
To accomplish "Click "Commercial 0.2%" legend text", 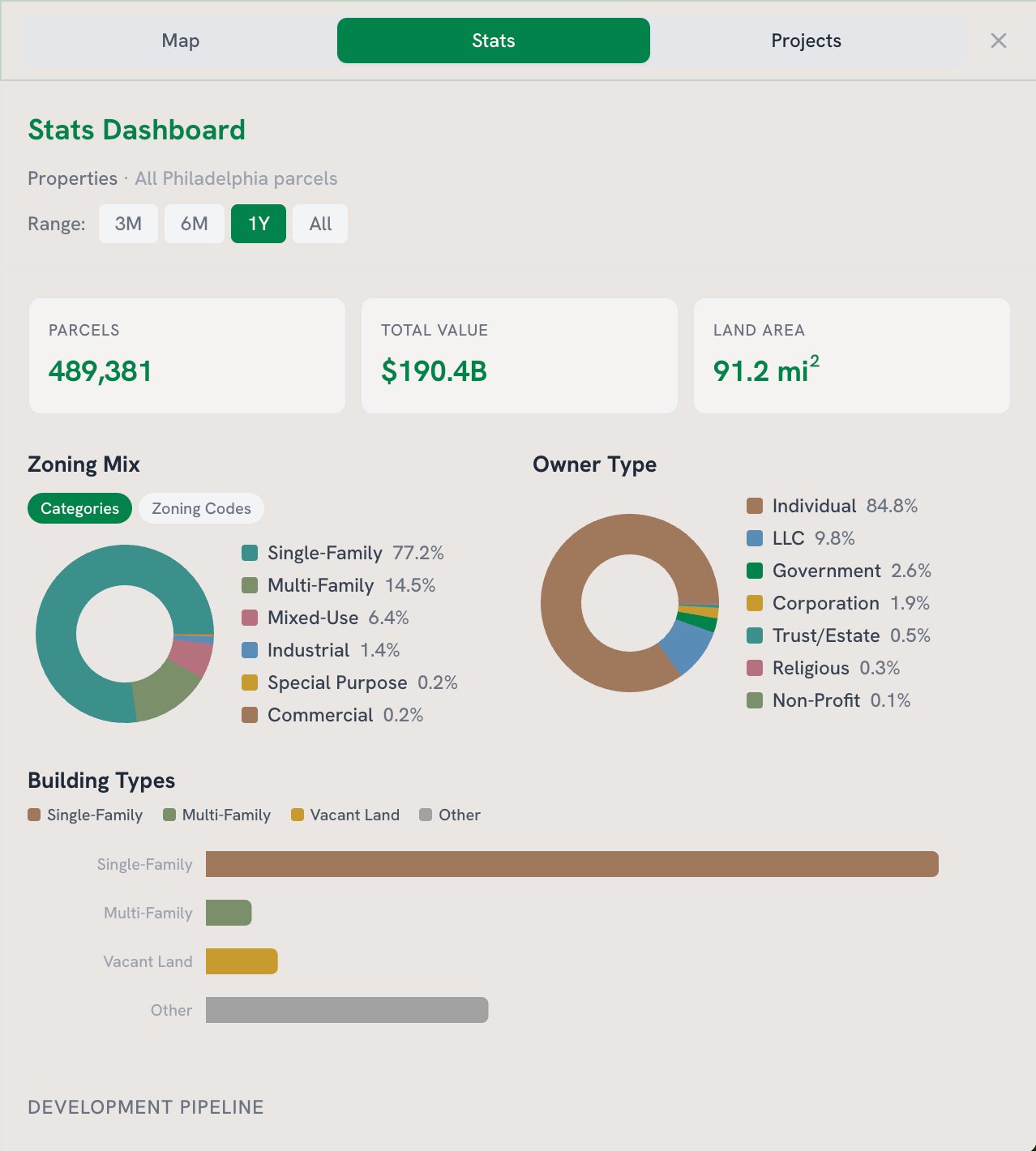I will 345,715.
